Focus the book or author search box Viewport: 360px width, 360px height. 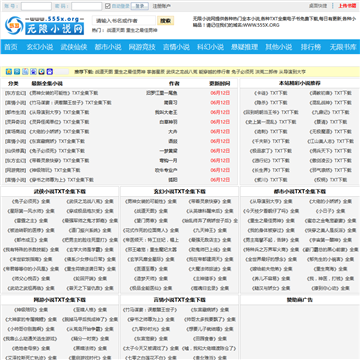point(124,21)
